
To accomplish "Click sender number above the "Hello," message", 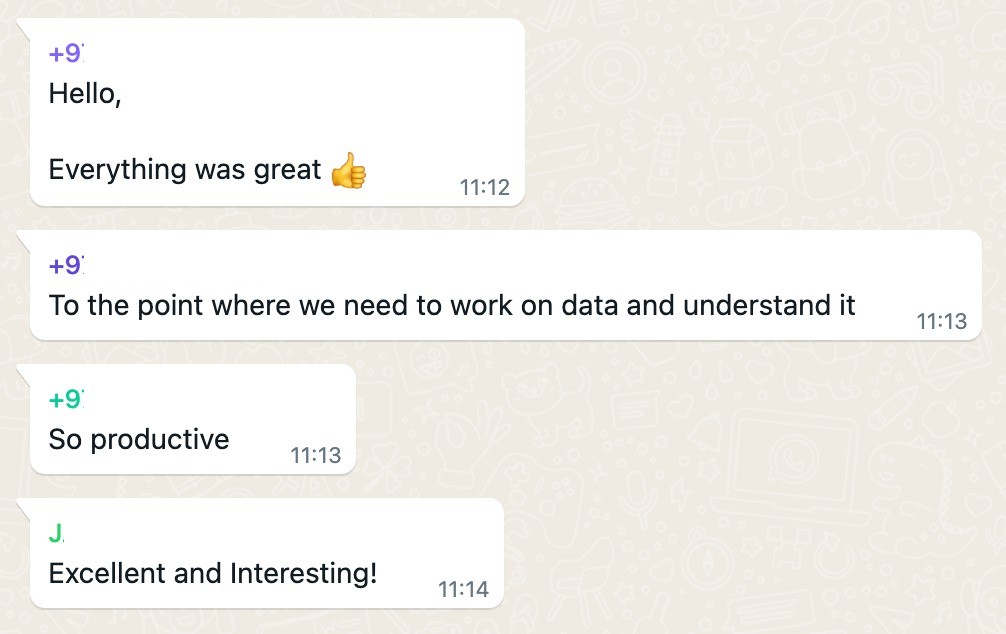I will pyautogui.click(x=66, y=55).
